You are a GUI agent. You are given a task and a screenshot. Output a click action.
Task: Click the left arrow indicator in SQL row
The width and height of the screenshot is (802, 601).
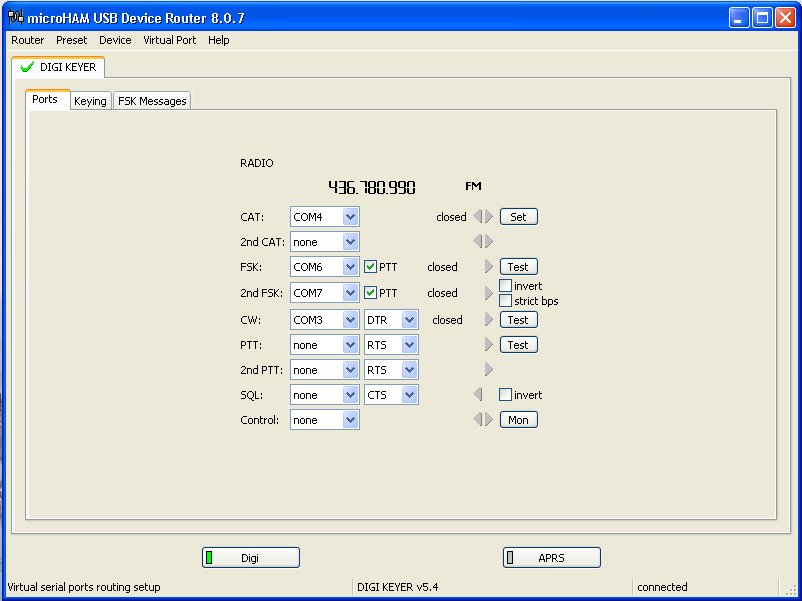coord(478,395)
